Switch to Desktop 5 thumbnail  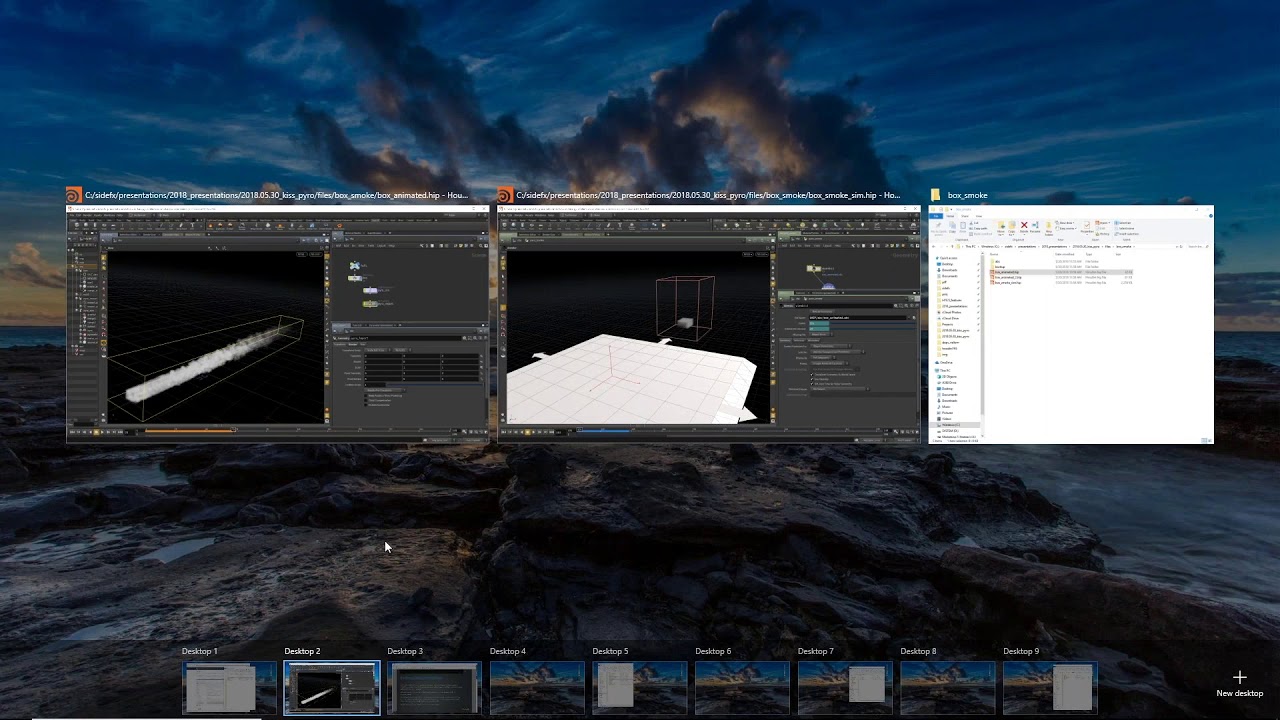pyautogui.click(x=640, y=688)
